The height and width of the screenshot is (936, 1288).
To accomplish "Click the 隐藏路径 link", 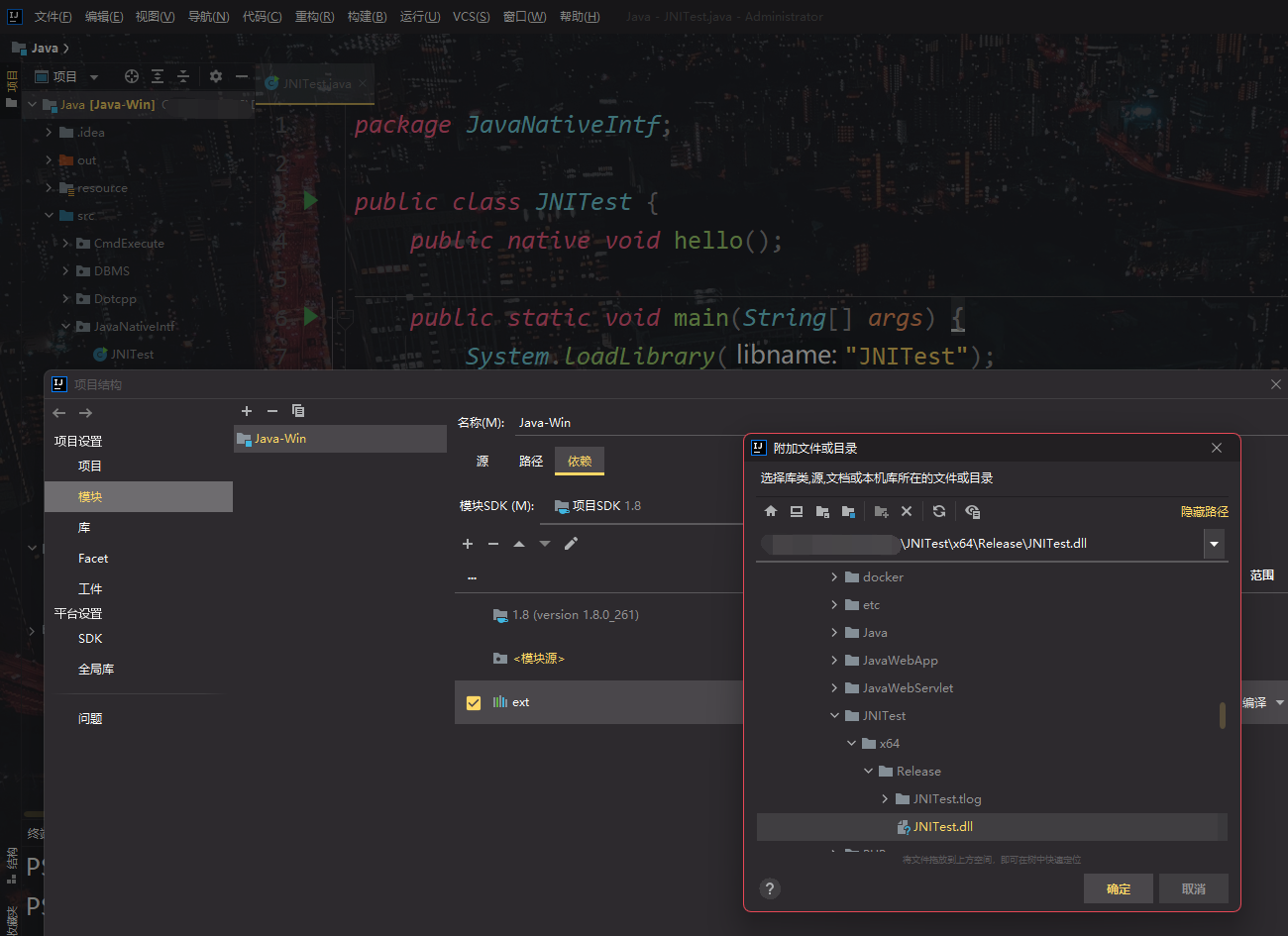I will pos(1205,512).
